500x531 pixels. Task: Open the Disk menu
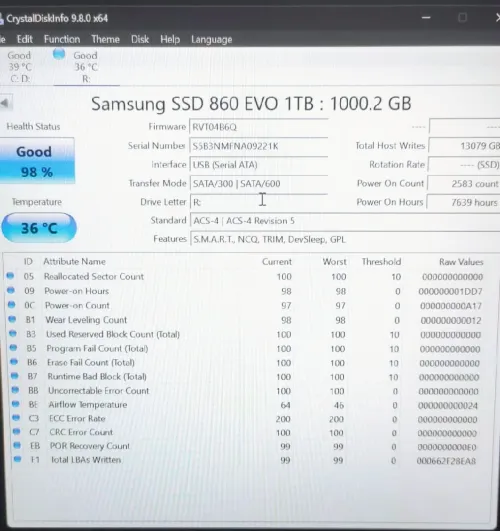(x=140, y=39)
